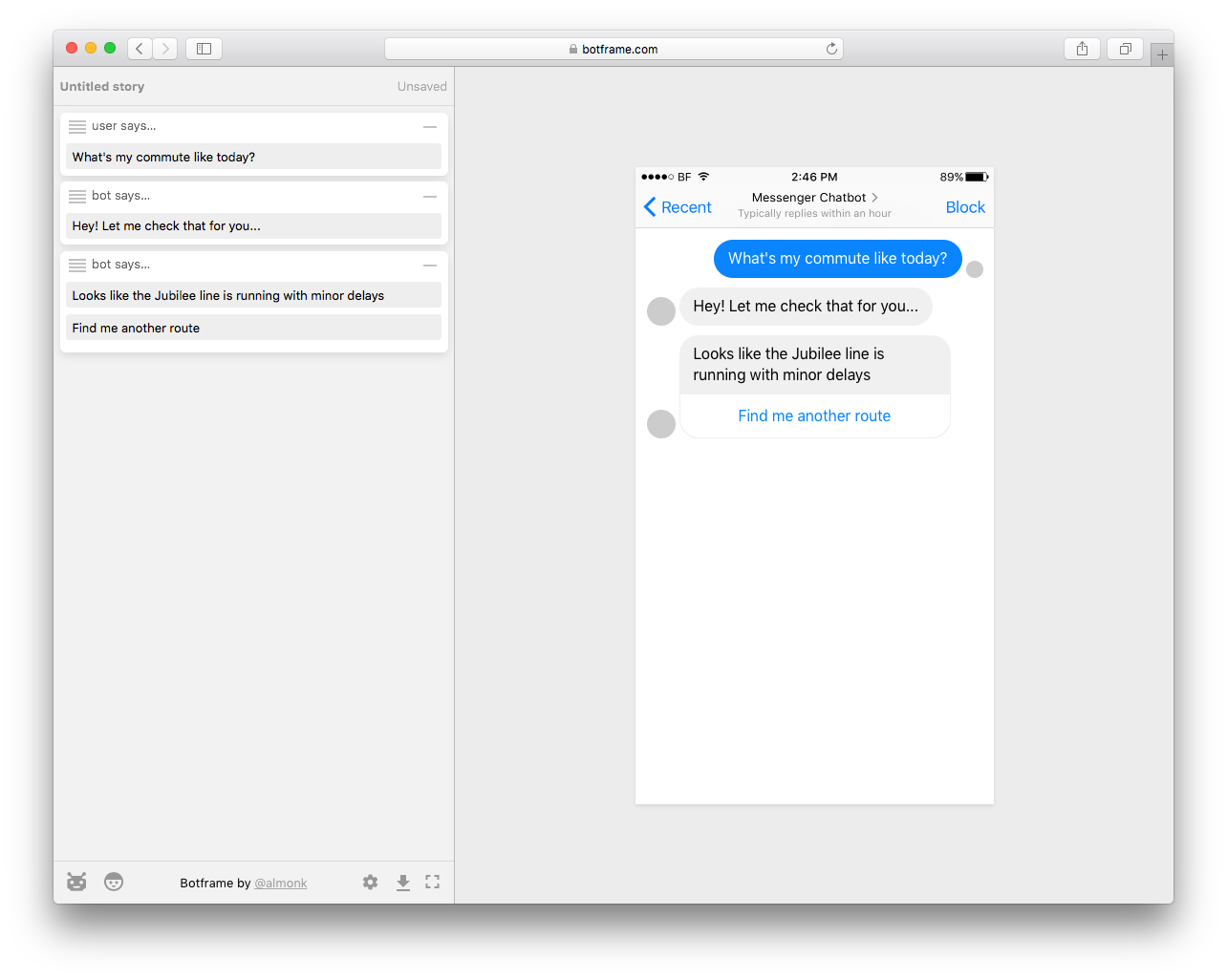Viewport: 1227px width, 980px height.
Task: Edit the 'Find me another route' field
Action: pos(254,328)
